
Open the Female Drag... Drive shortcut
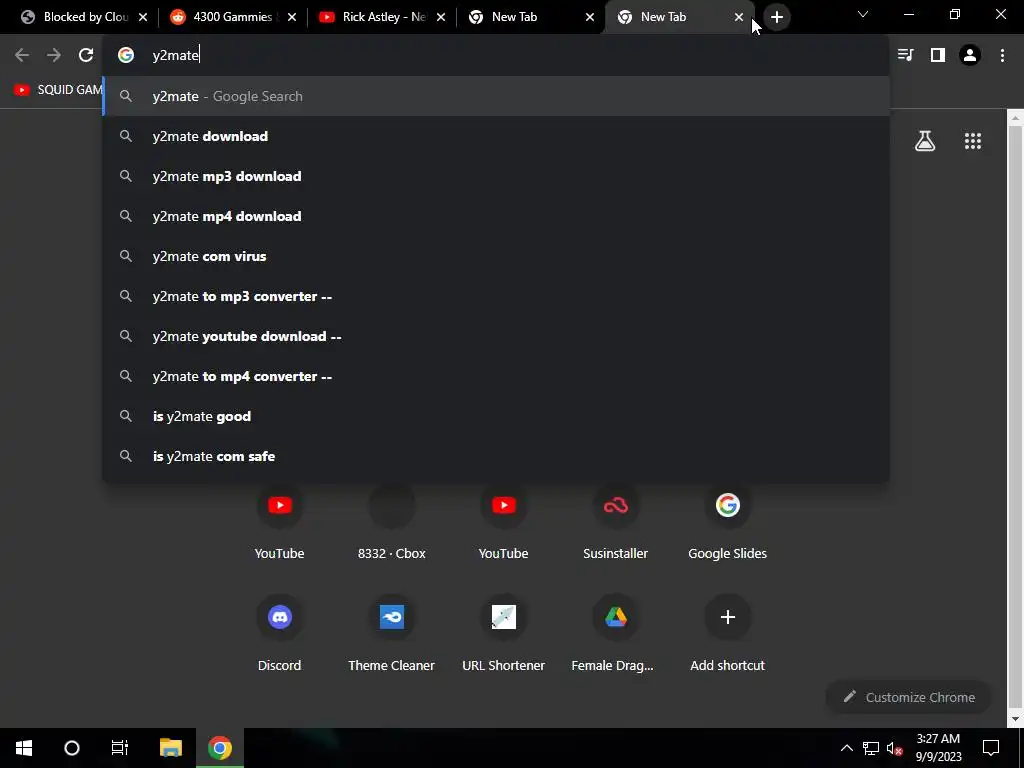point(615,635)
